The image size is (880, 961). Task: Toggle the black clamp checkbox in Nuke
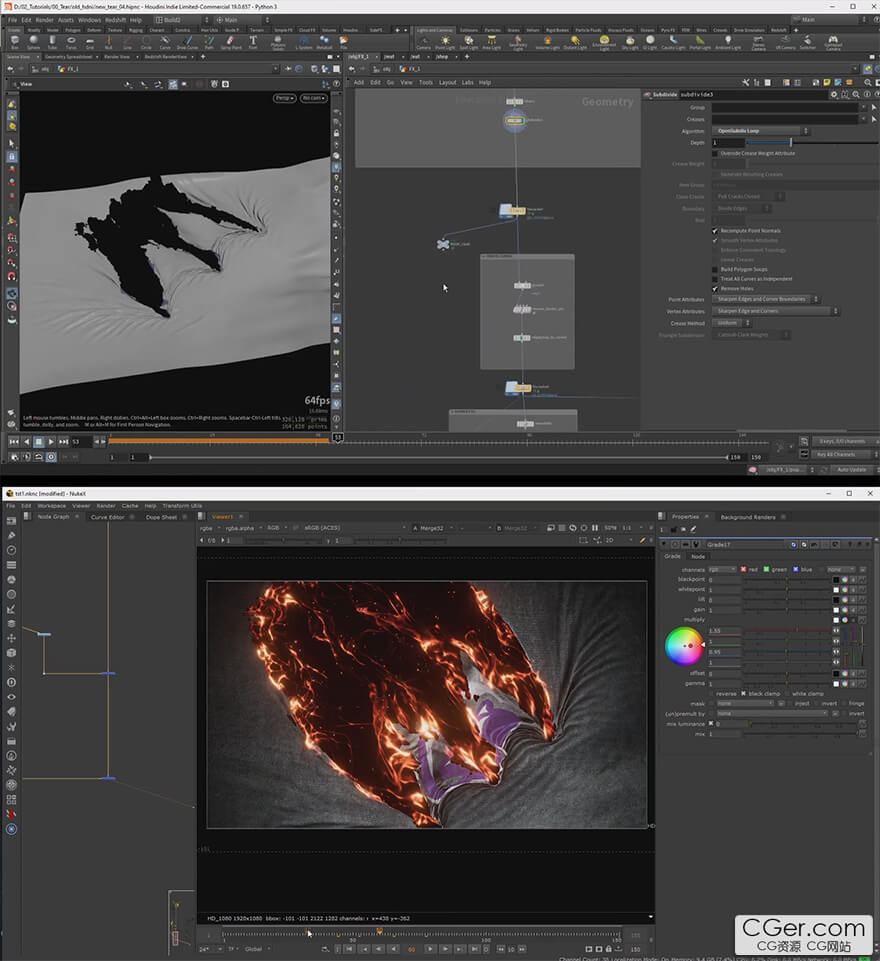743,694
